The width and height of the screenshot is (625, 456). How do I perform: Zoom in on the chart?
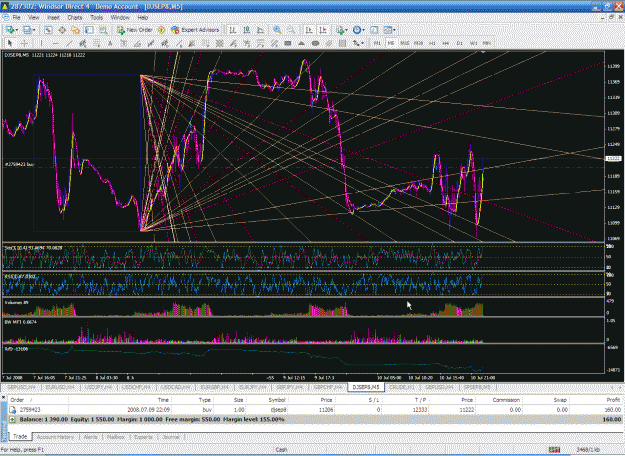coord(277,30)
